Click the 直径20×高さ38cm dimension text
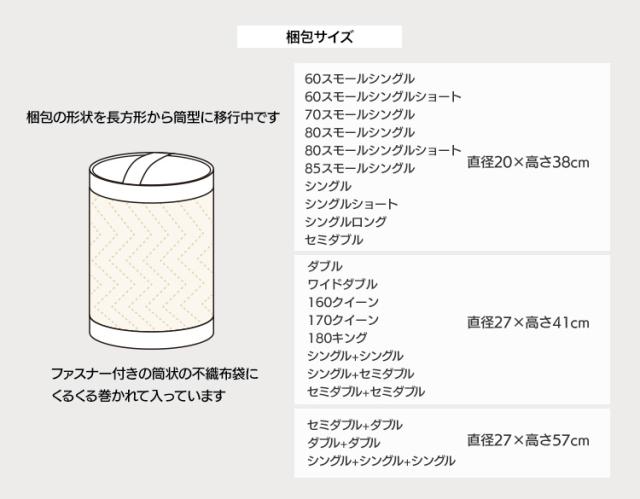The image size is (640, 499). pos(528,160)
